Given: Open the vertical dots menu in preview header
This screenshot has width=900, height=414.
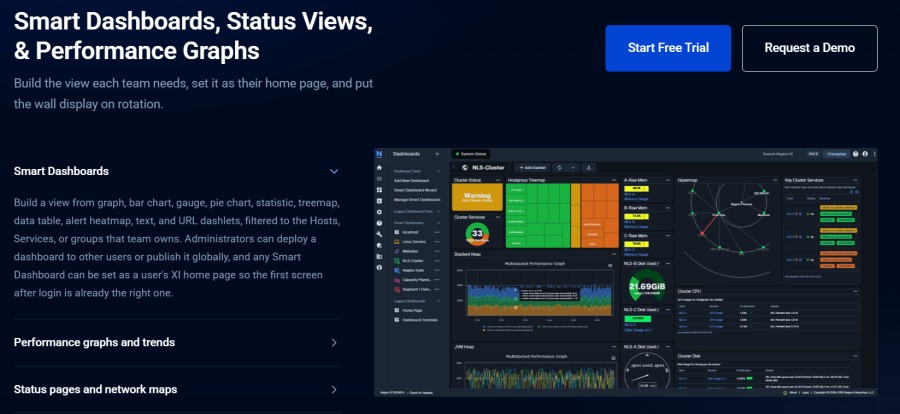Looking at the screenshot, I should (874, 154).
